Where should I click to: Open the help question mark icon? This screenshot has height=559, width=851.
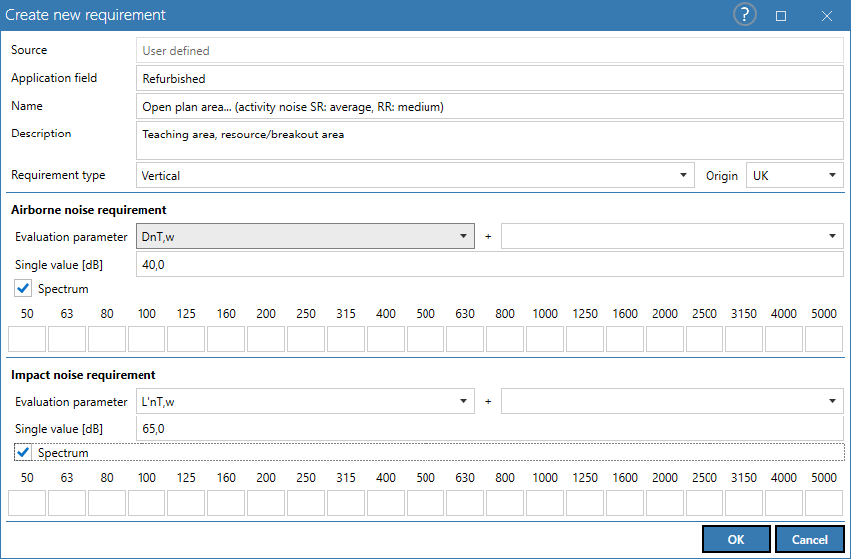(745, 15)
